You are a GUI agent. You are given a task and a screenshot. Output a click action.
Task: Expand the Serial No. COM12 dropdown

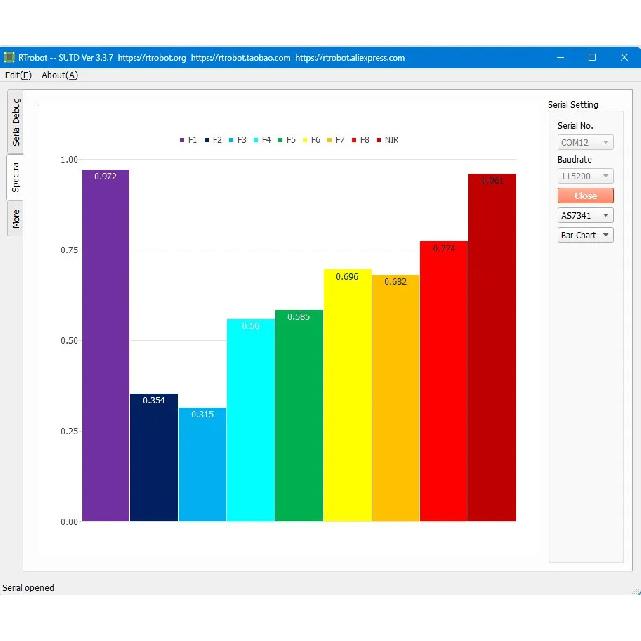coord(585,142)
